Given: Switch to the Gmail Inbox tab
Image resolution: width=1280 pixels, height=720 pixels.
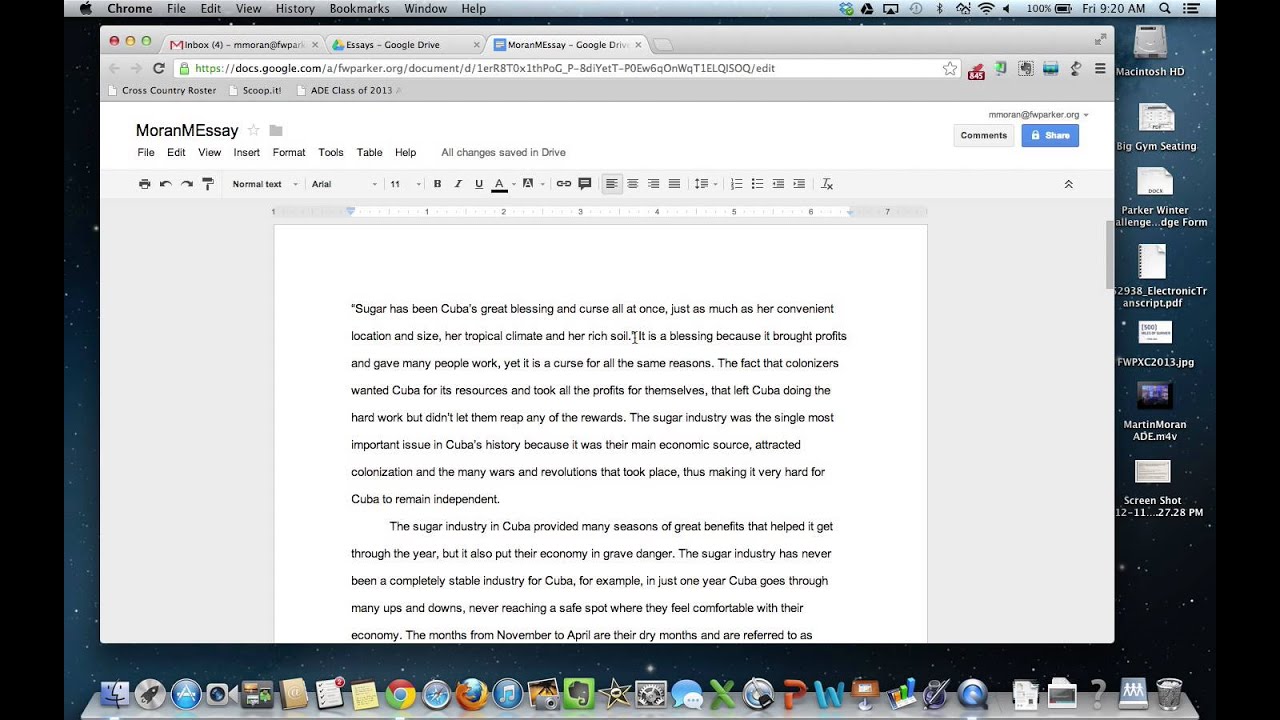Looking at the screenshot, I should point(244,44).
